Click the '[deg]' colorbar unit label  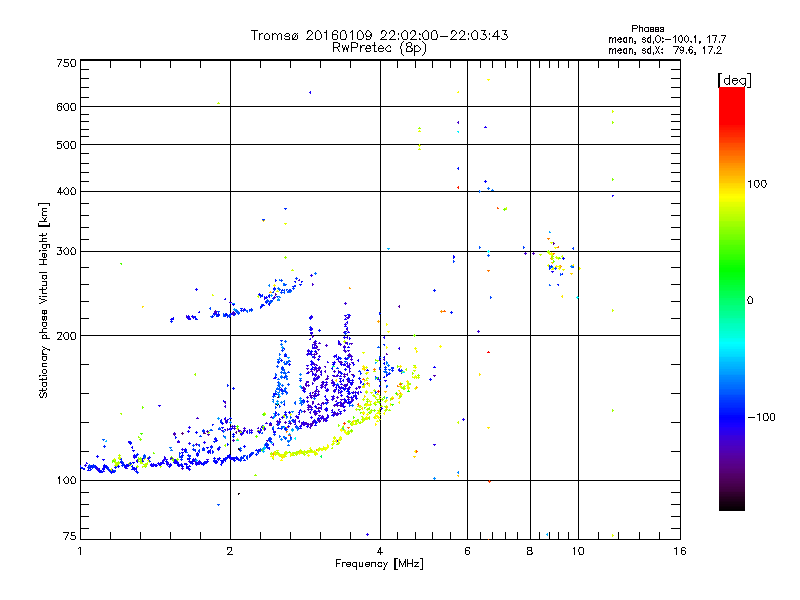coord(734,80)
